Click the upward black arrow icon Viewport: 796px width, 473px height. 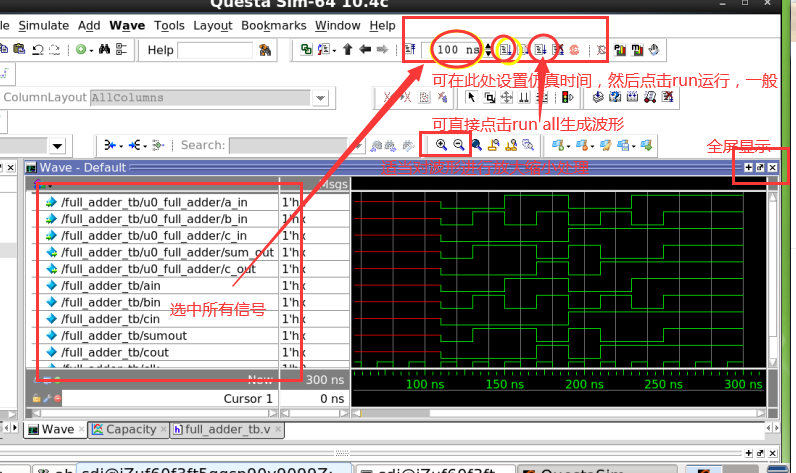pyautogui.click(x=348, y=49)
